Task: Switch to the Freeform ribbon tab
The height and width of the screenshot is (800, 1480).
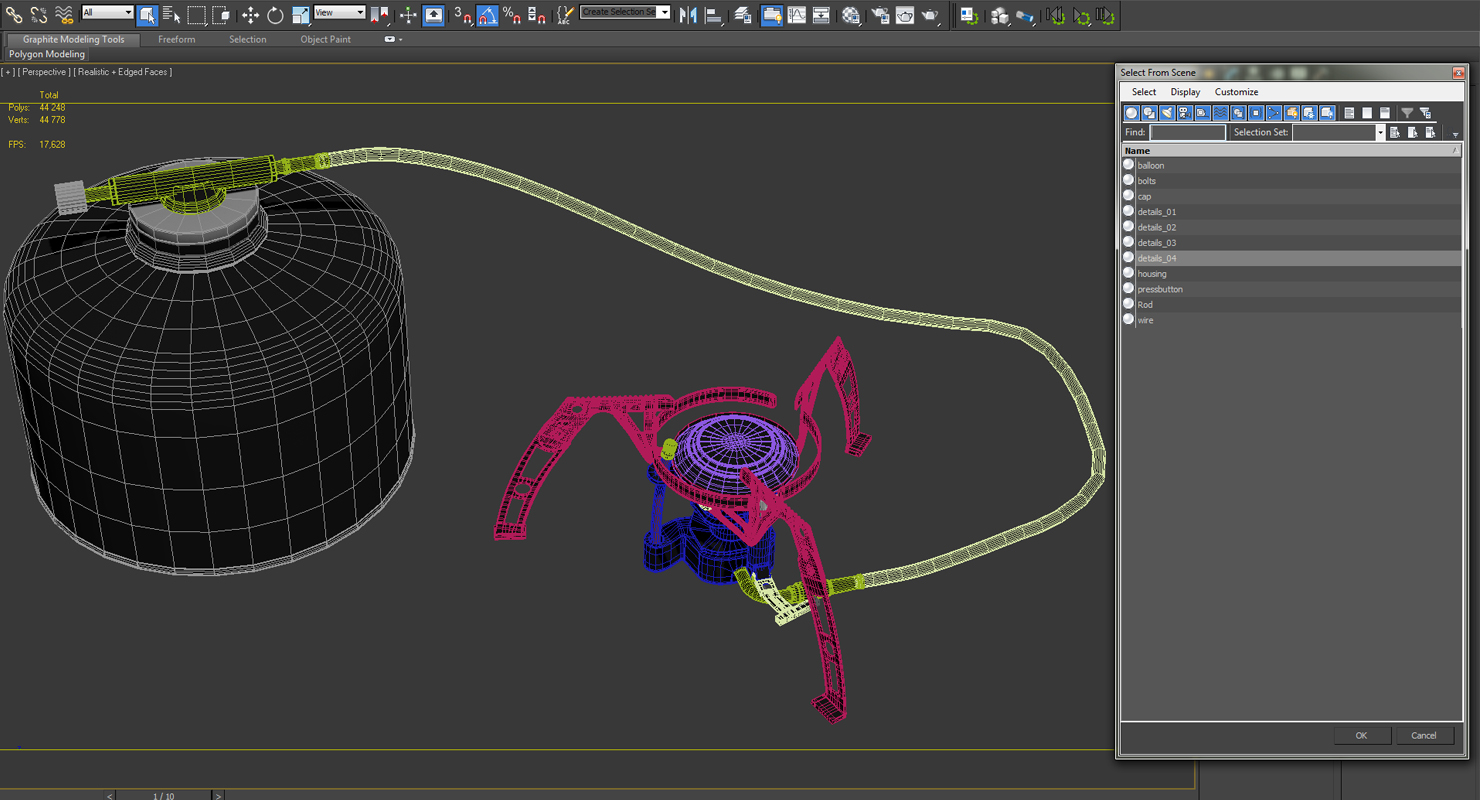Action: (x=176, y=40)
